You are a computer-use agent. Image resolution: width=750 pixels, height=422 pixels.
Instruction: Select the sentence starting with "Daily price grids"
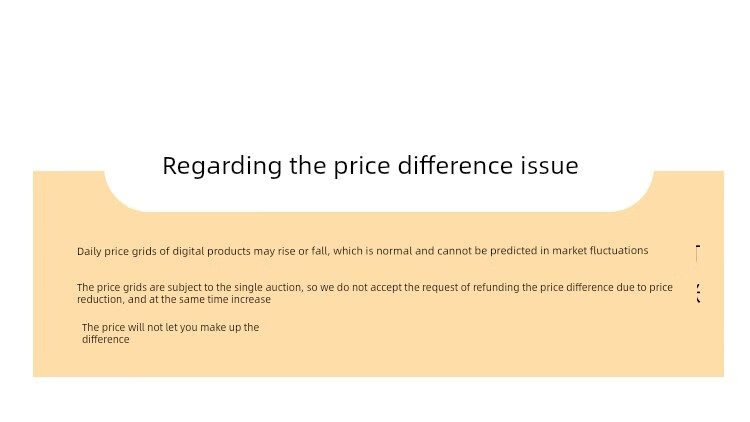point(362,251)
